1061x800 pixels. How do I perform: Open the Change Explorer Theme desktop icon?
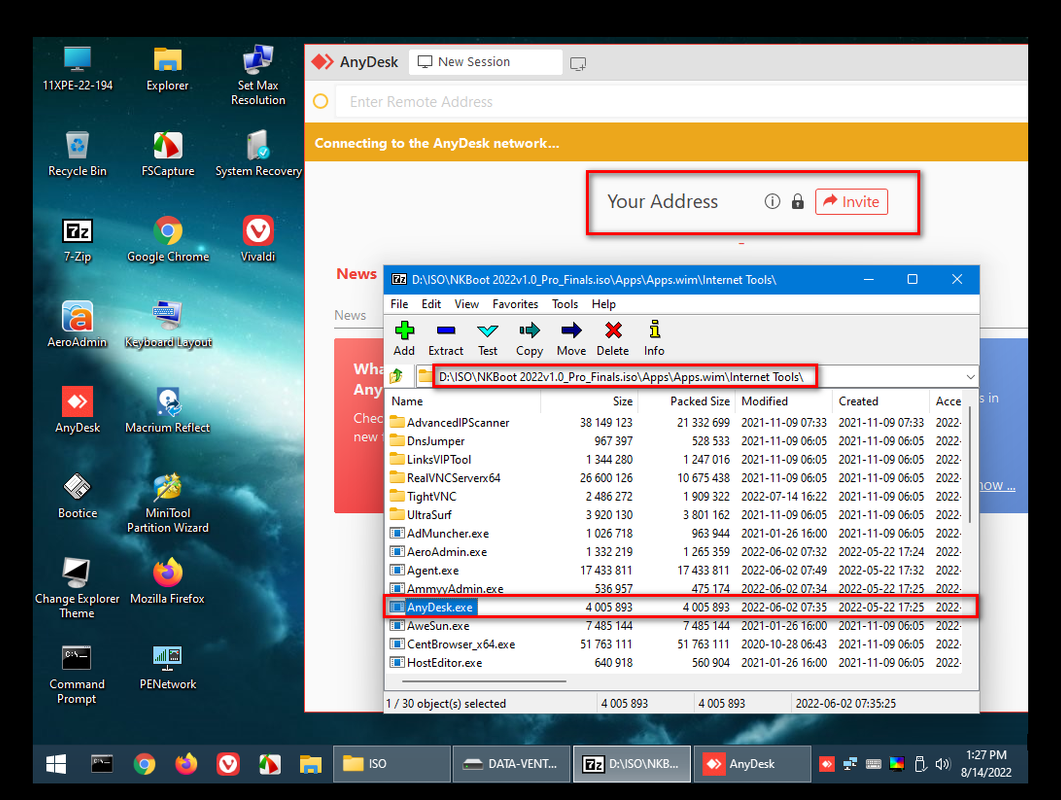[x=77, y=589]
